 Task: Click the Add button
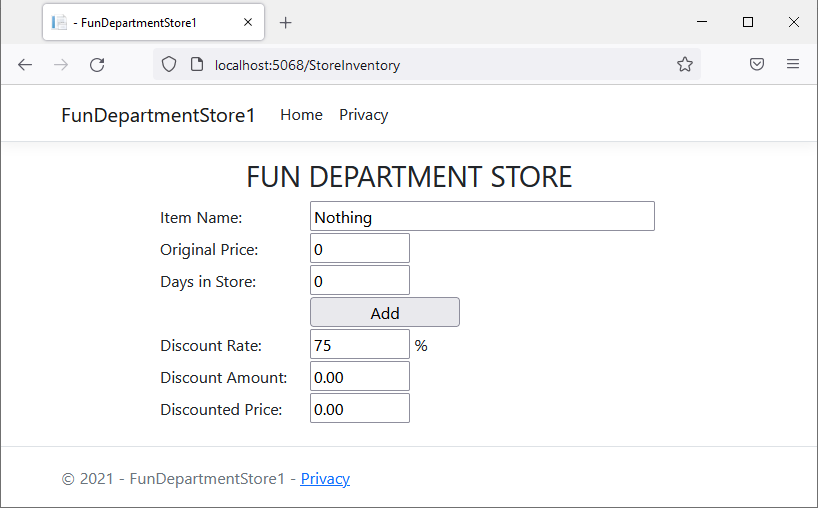point(385,312)
